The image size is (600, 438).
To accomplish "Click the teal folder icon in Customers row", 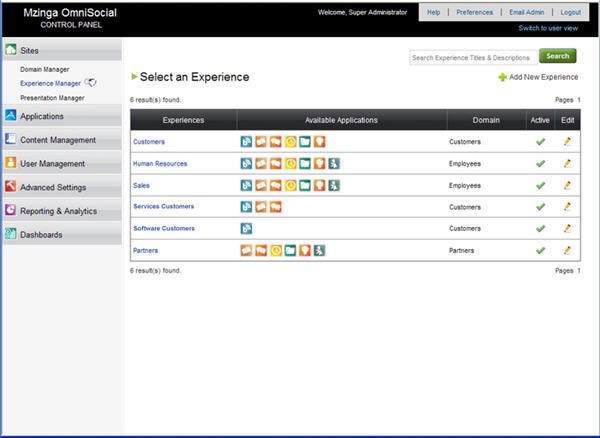I will (x=305, y=142).
